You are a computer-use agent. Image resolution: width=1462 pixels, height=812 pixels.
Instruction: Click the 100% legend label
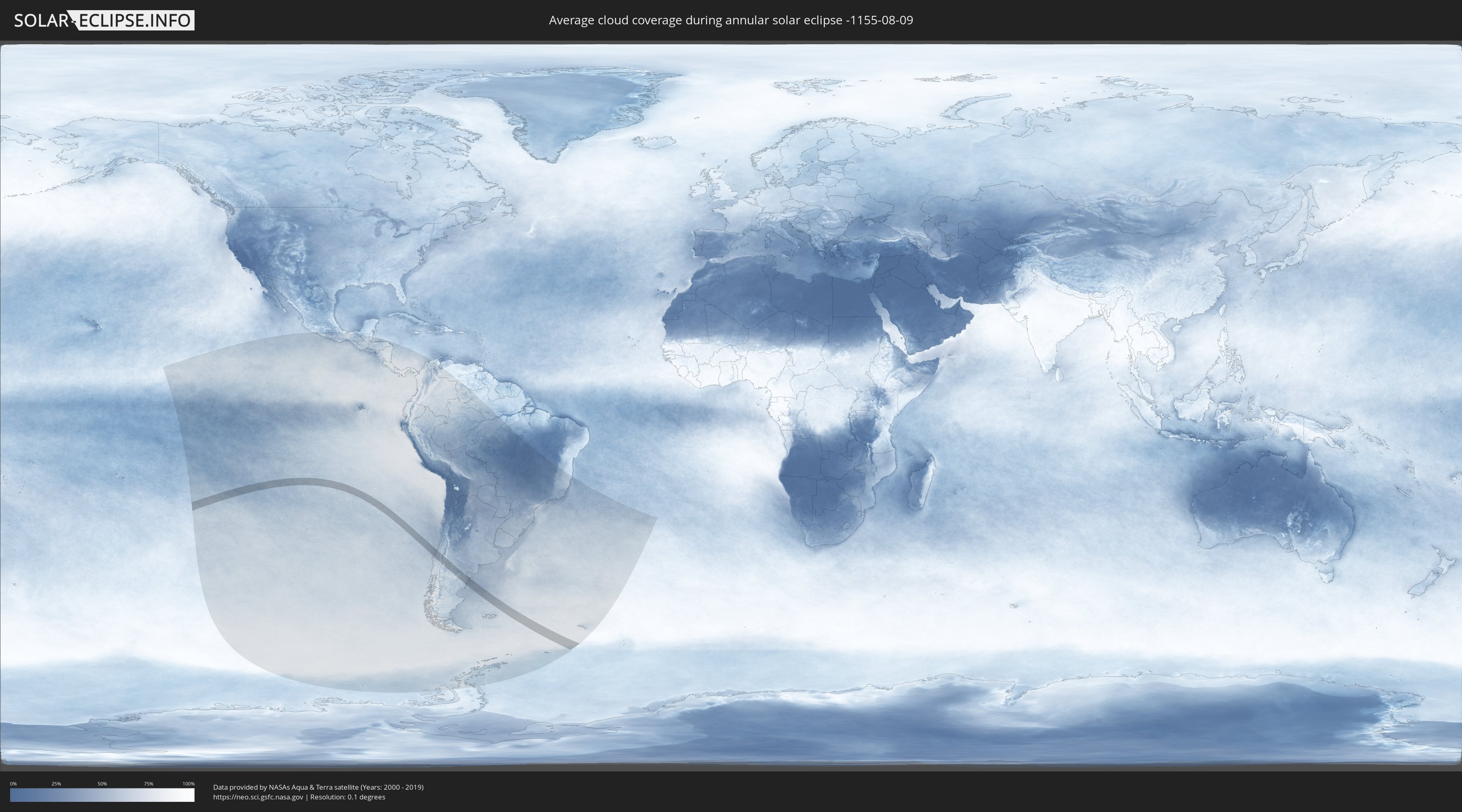[x=188, y=784]
